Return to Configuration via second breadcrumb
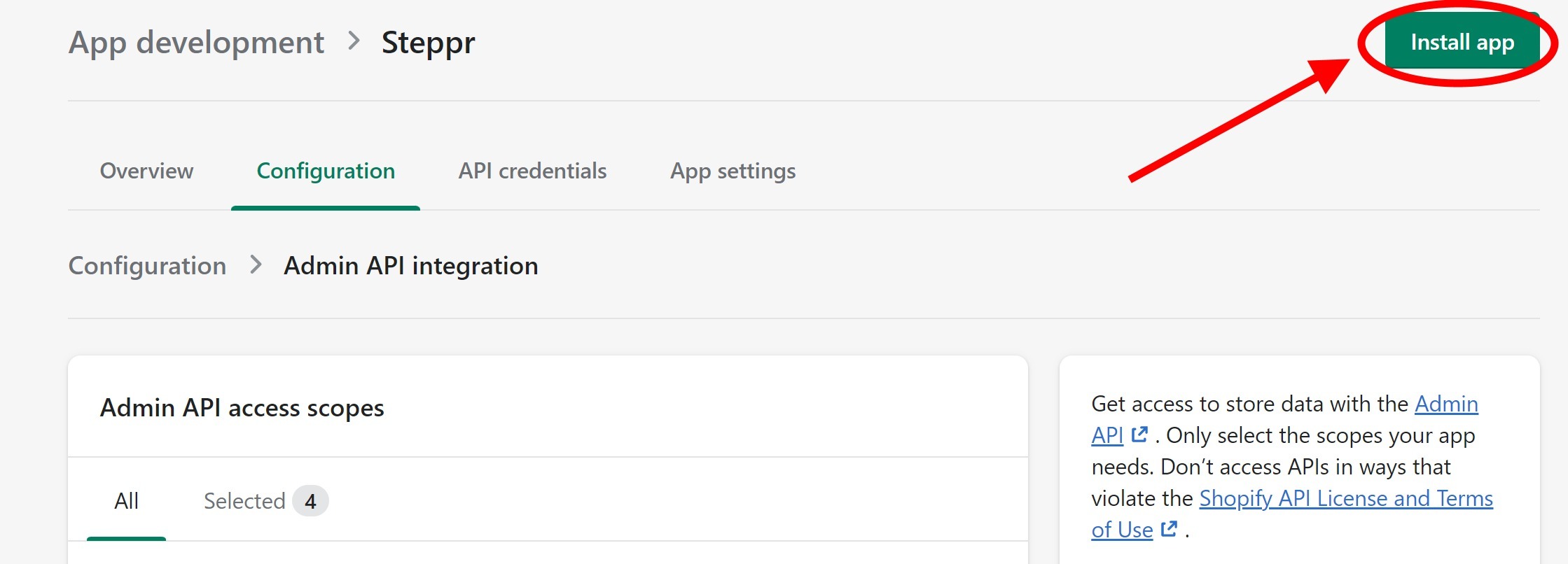 (x=147, y=266)
